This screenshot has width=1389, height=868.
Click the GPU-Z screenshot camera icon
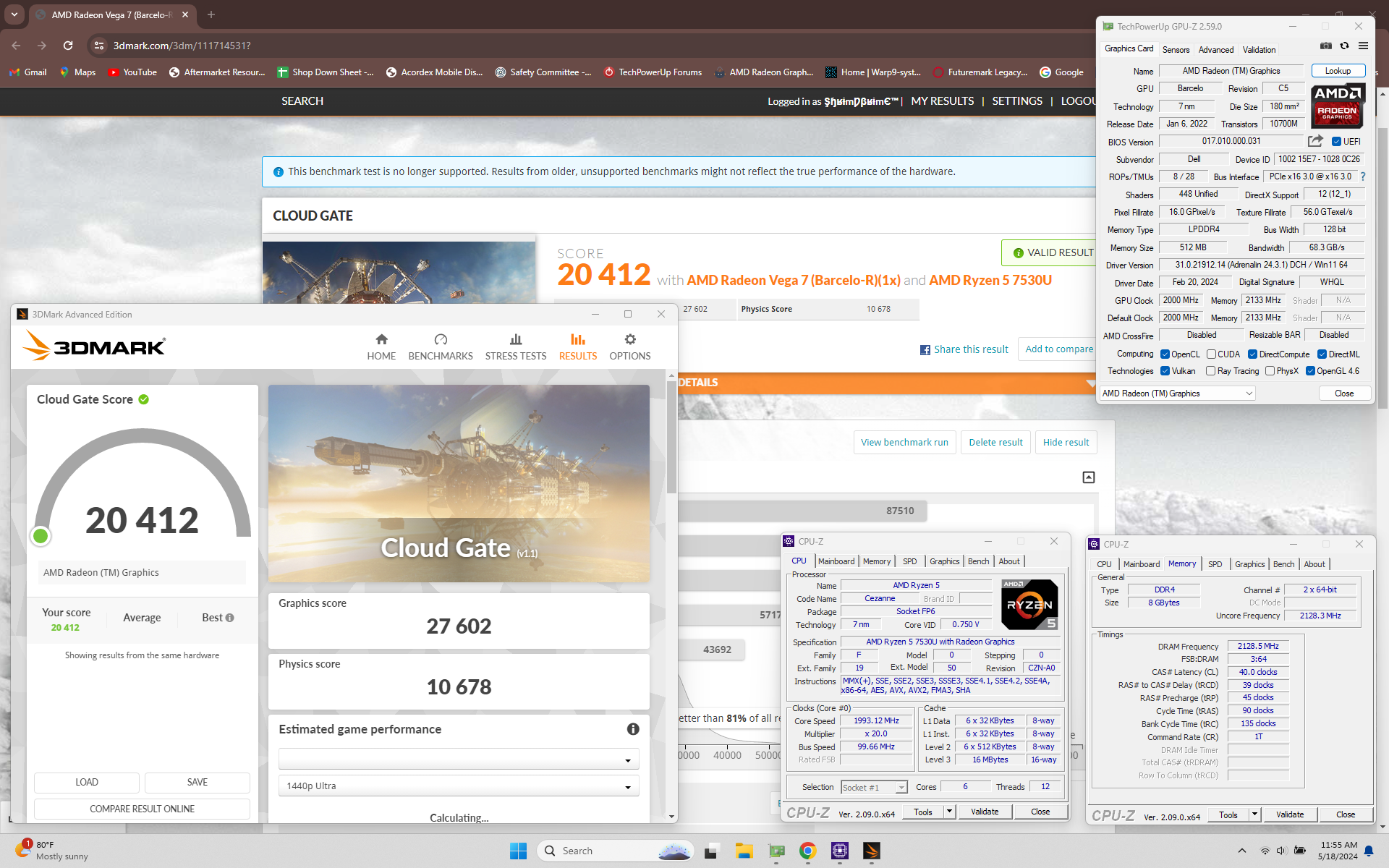[x=1325, y=46]
